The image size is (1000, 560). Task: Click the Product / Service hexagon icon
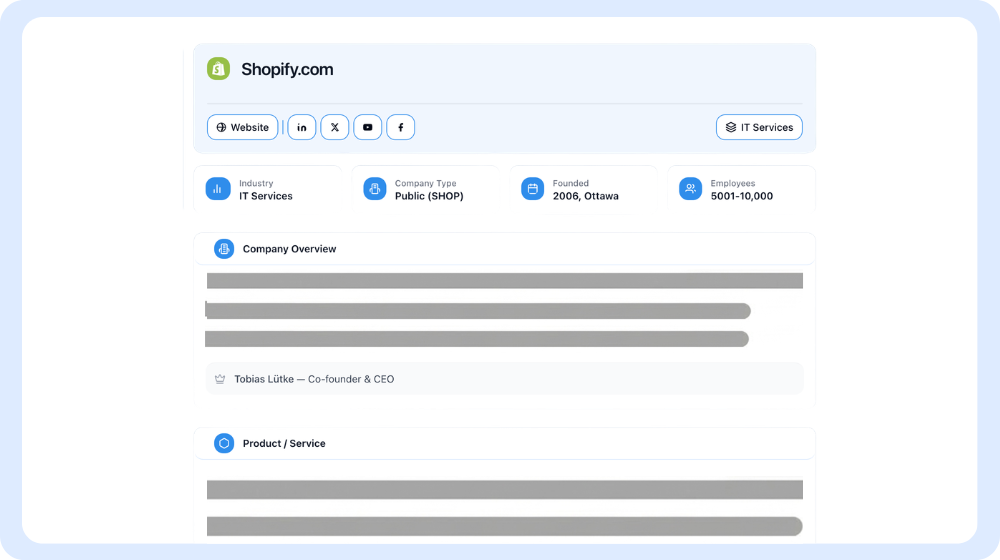(224, 443)
